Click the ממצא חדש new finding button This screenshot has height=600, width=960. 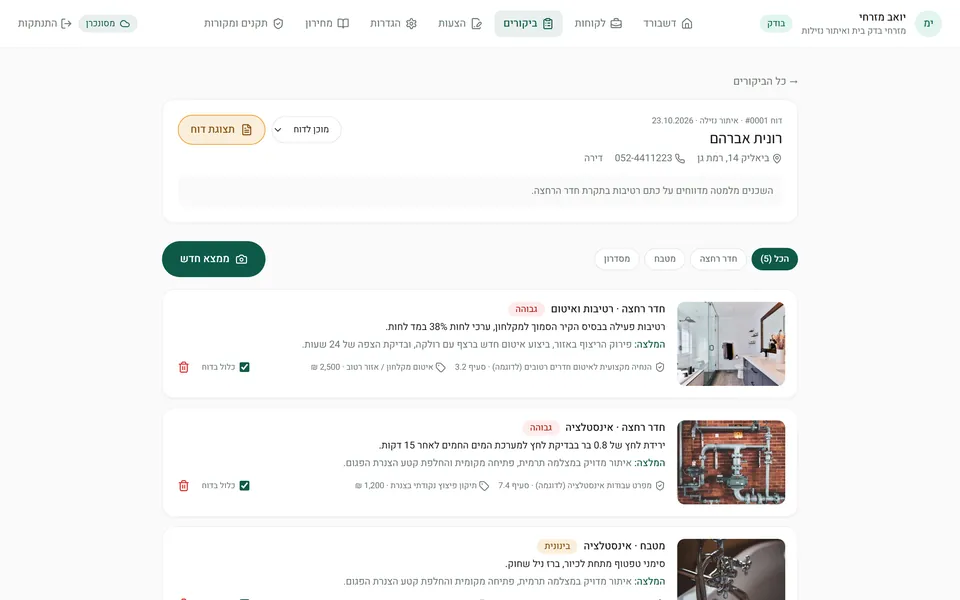coord(214,259)
